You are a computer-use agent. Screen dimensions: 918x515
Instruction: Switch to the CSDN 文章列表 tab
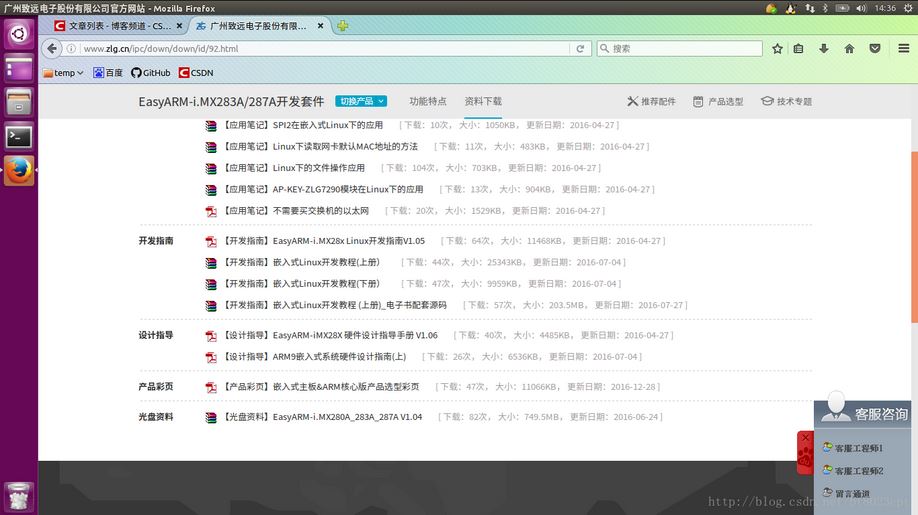pos(117,26)
